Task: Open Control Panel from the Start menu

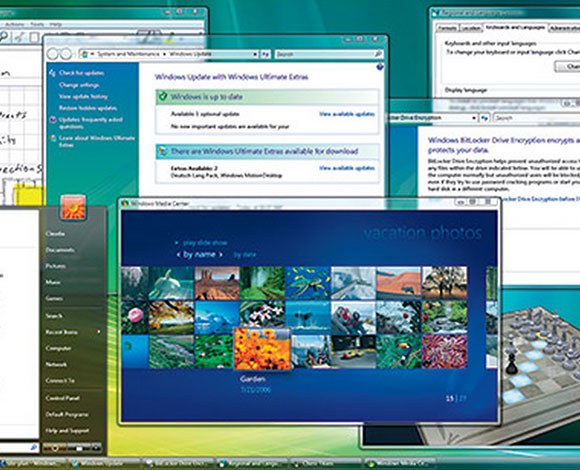Action: point(62,398)
